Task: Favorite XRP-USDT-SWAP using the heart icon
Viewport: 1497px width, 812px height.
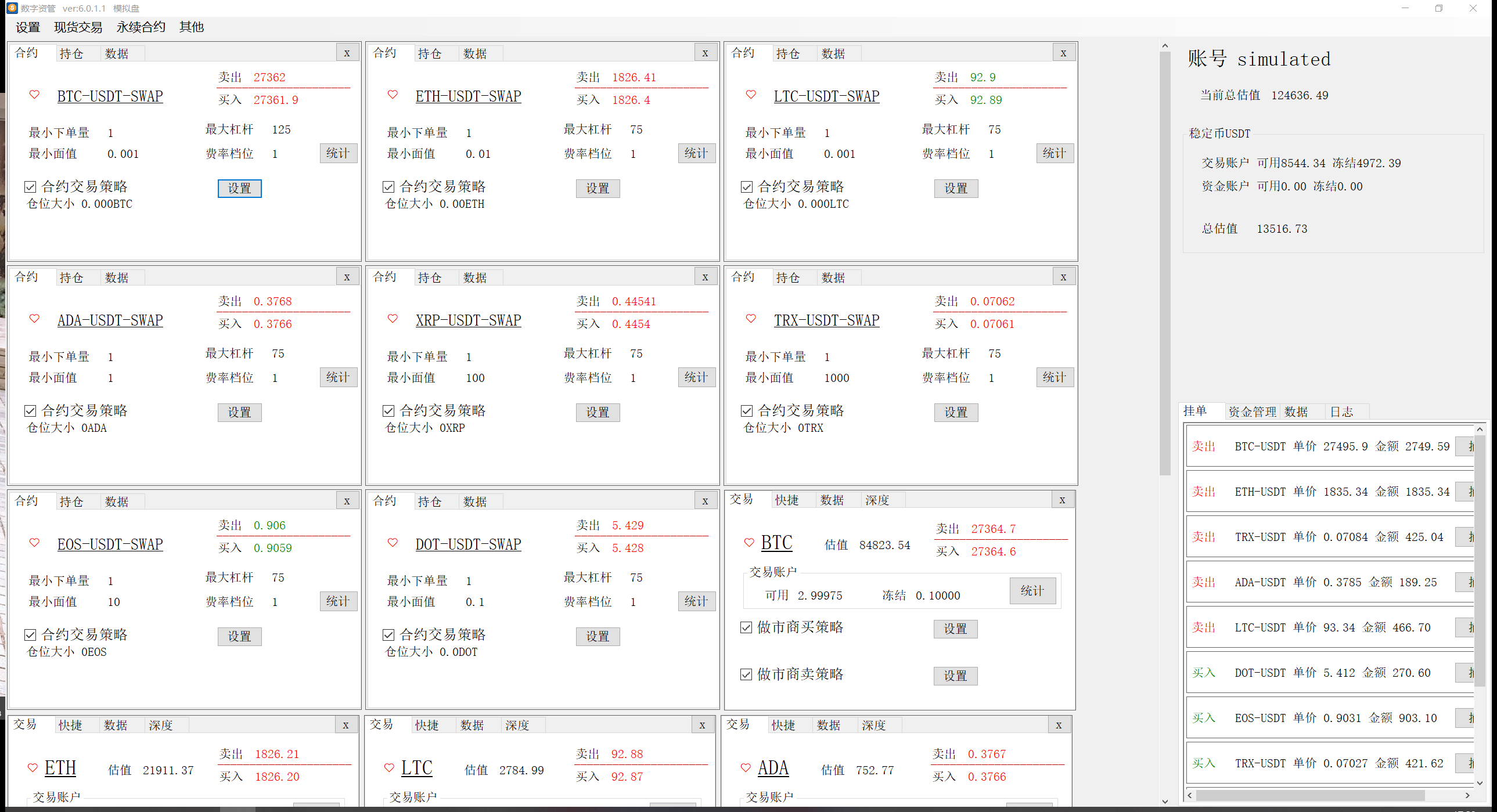Action: 393,319
